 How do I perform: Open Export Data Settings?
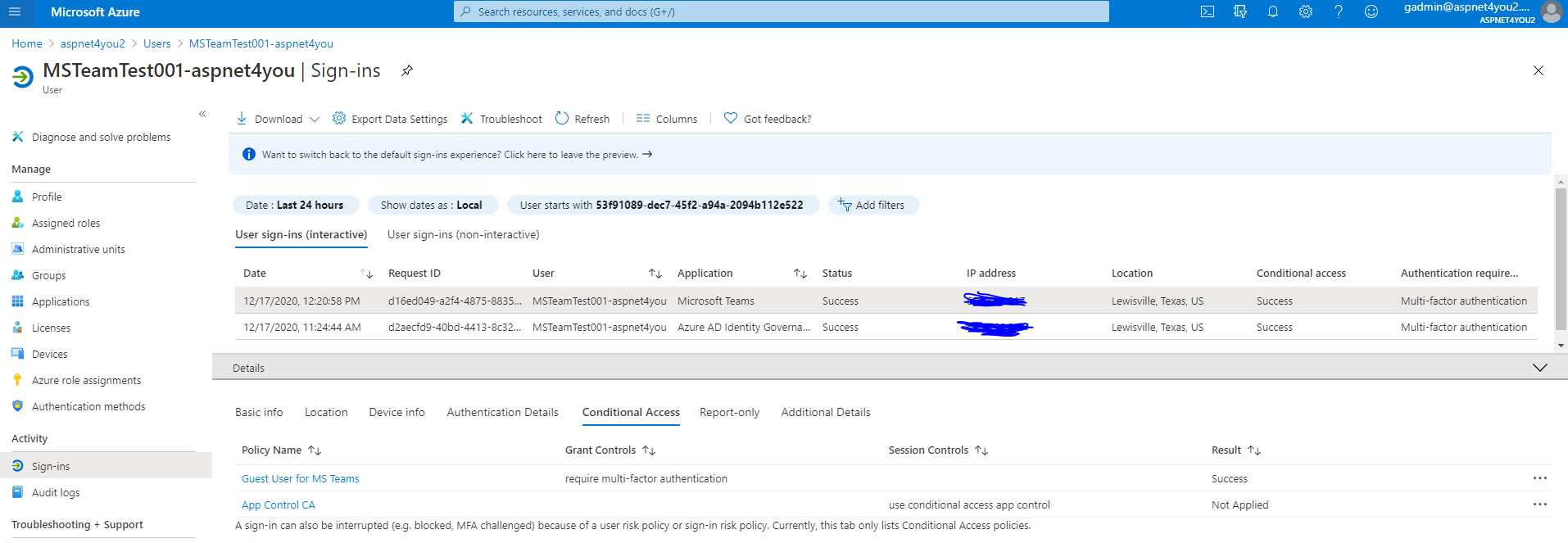[389, 119]
